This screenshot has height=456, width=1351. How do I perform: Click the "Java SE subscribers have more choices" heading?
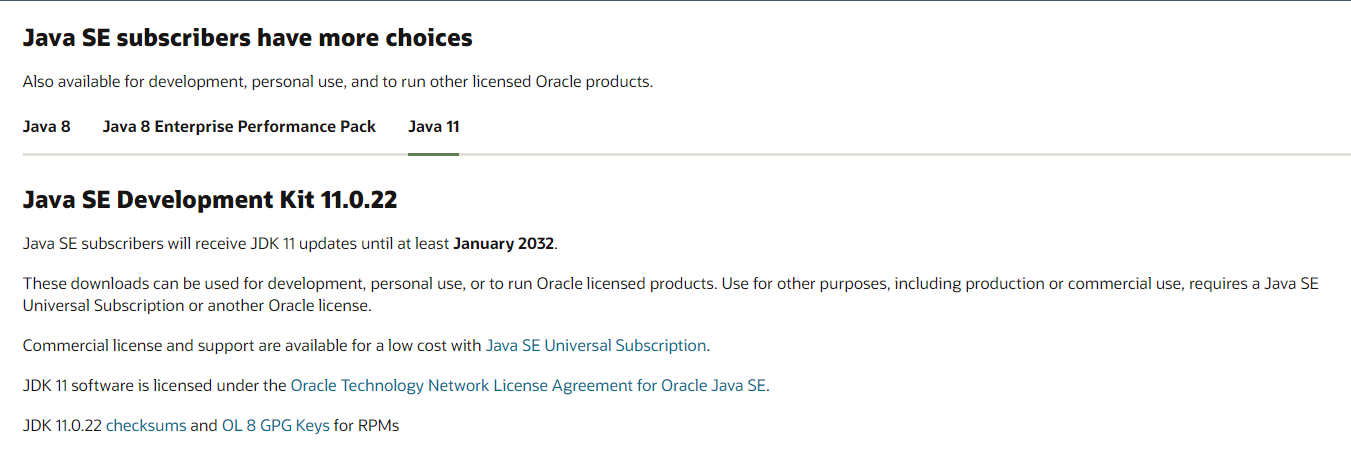(247, 39)
